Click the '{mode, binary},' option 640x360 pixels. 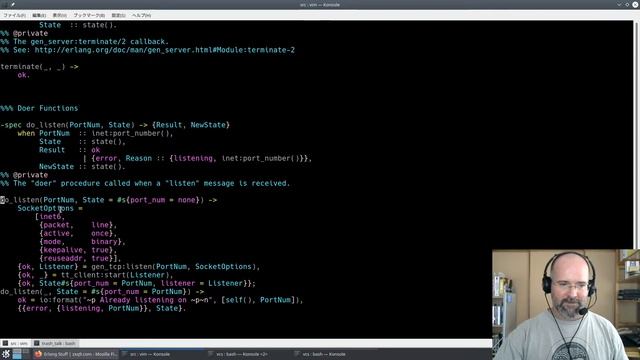pyautogui.click(x=82, y=242)
